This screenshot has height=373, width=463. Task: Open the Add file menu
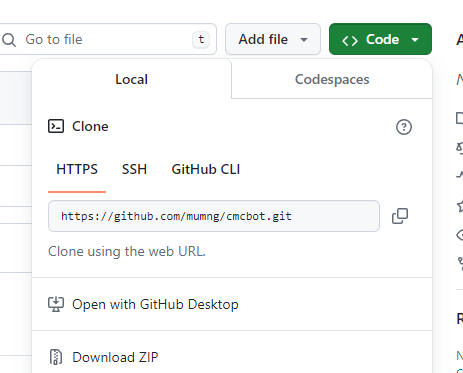click(x=273, y=39)
